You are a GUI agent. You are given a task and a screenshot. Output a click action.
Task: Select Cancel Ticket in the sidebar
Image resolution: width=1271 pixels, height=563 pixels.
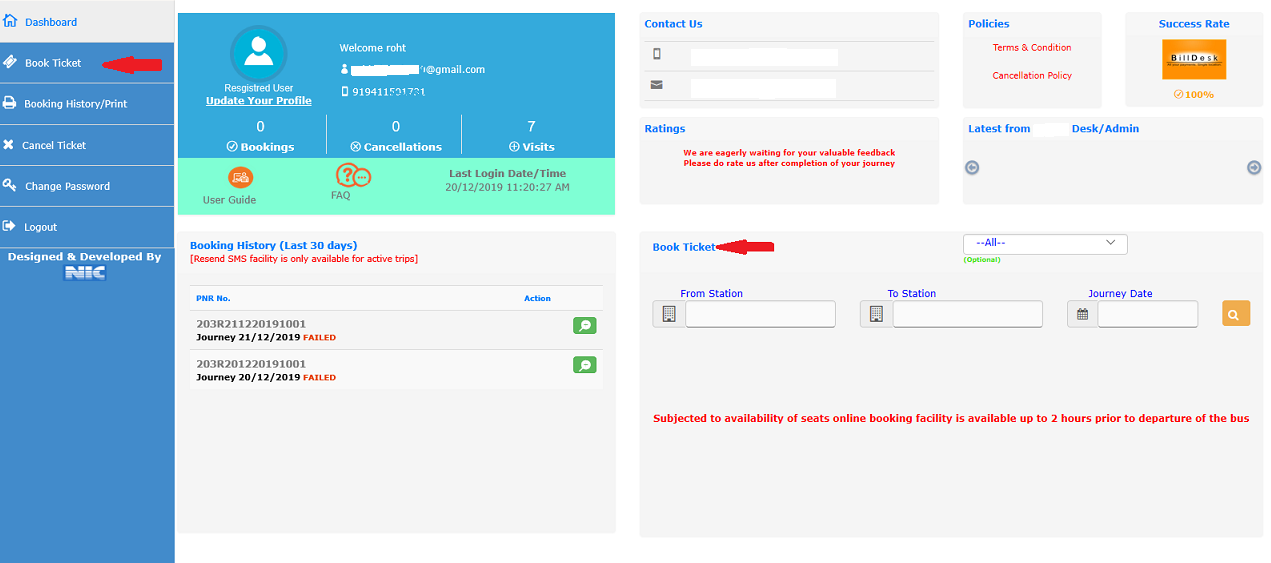(54, 145)
